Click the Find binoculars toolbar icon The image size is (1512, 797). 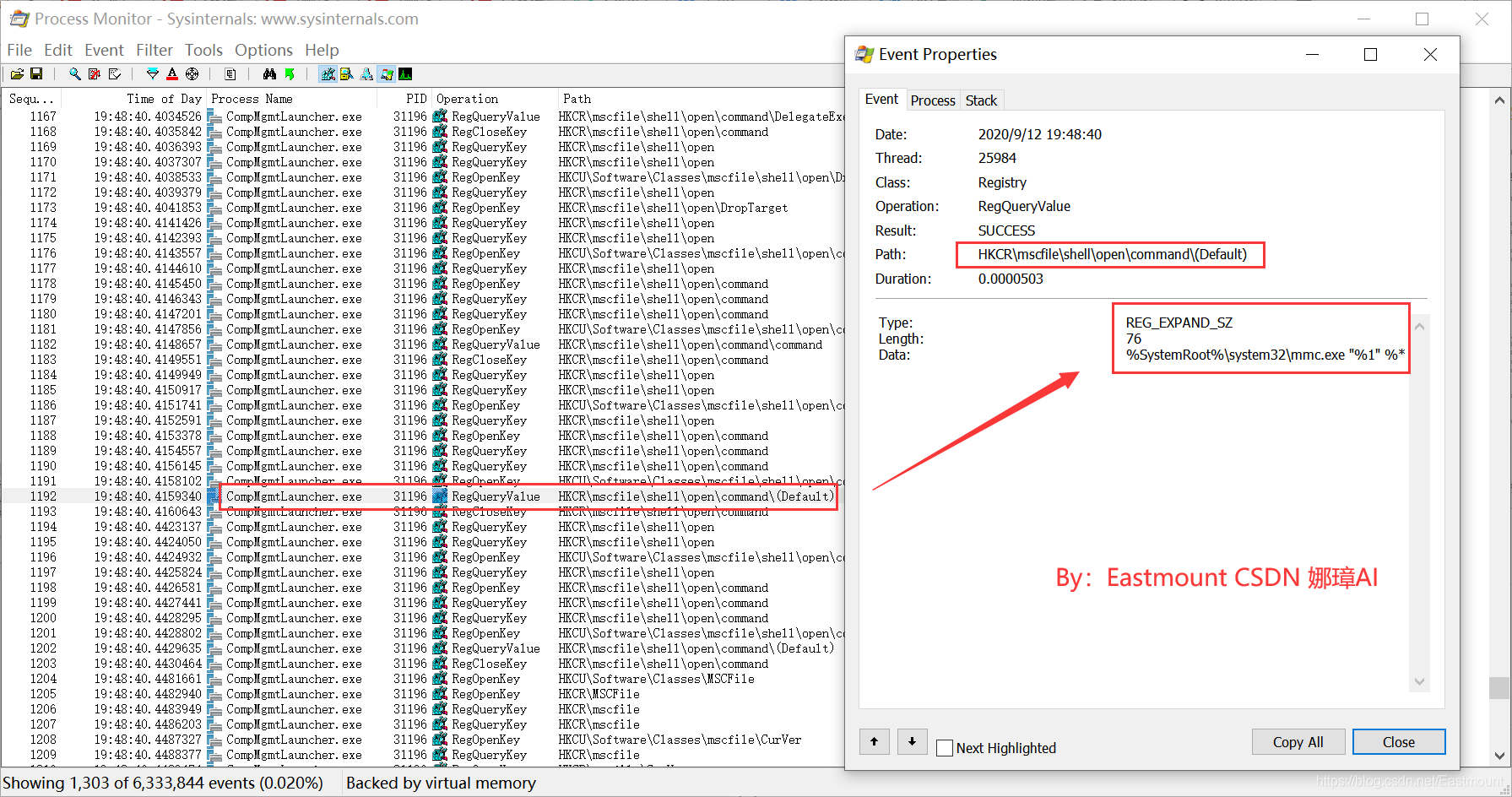click(x=269, y=74)
